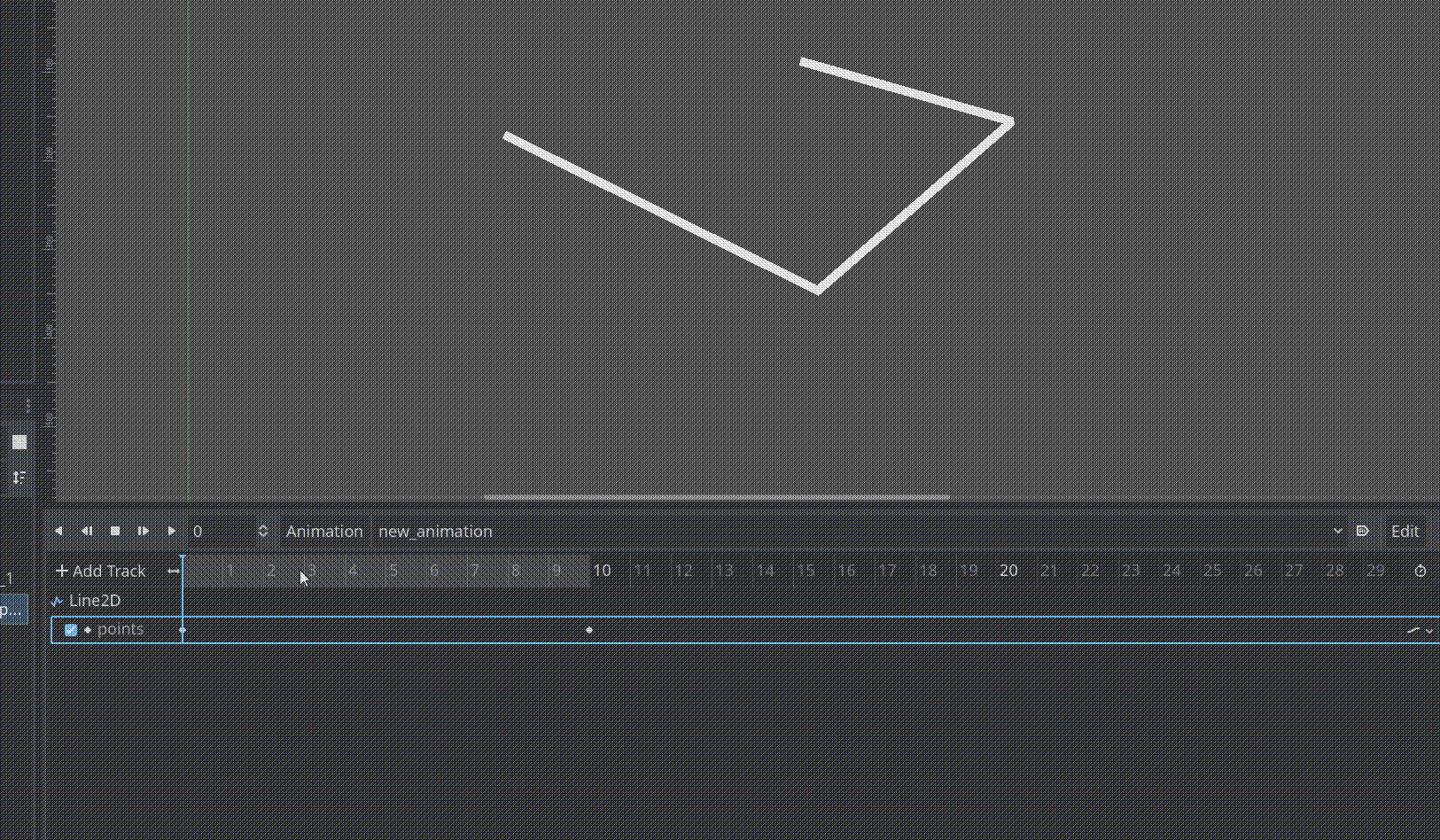Open the animation selector dropdown chevron
The width and height of the screenshot is (1440, 840).
tap(1339, 531)
